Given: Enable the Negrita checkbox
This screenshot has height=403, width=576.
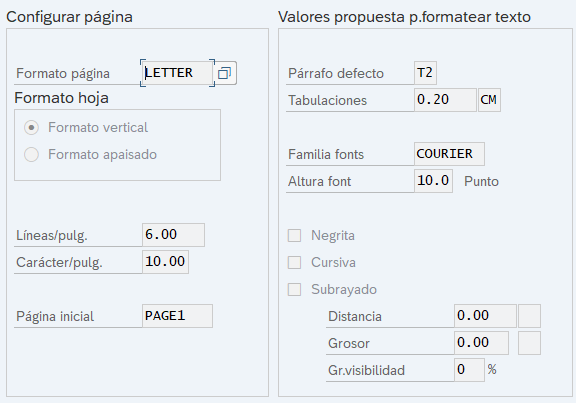Looking at the screenshot, I should pyautogui.click(x=294, y=235).
